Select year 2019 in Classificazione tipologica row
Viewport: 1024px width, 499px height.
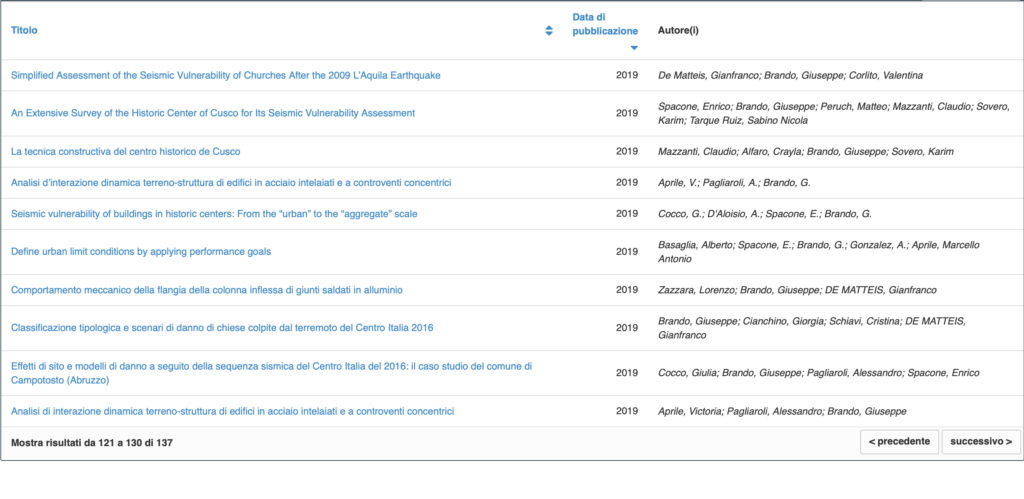pos(627,328)
